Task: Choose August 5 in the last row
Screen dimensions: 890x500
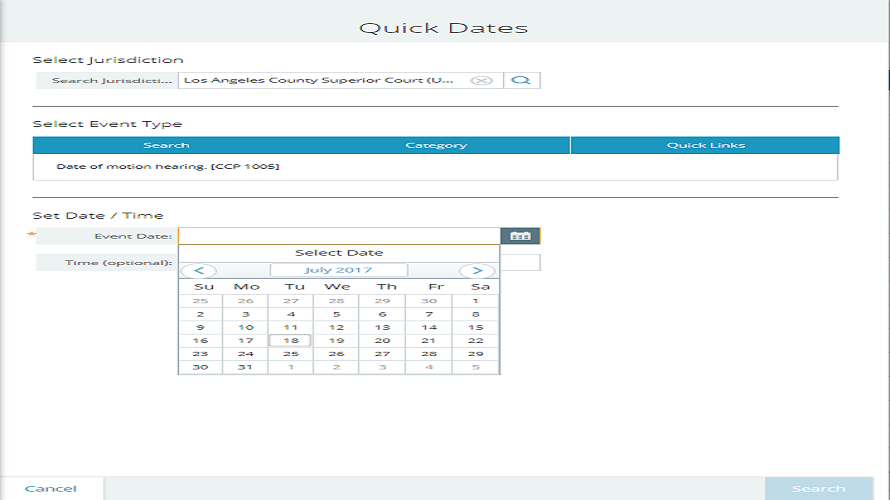Action: pos(476,367)
